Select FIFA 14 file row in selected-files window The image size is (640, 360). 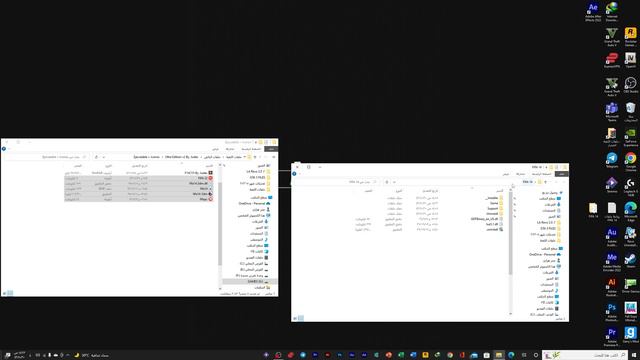pyautogui.click(x=139, y=178)
